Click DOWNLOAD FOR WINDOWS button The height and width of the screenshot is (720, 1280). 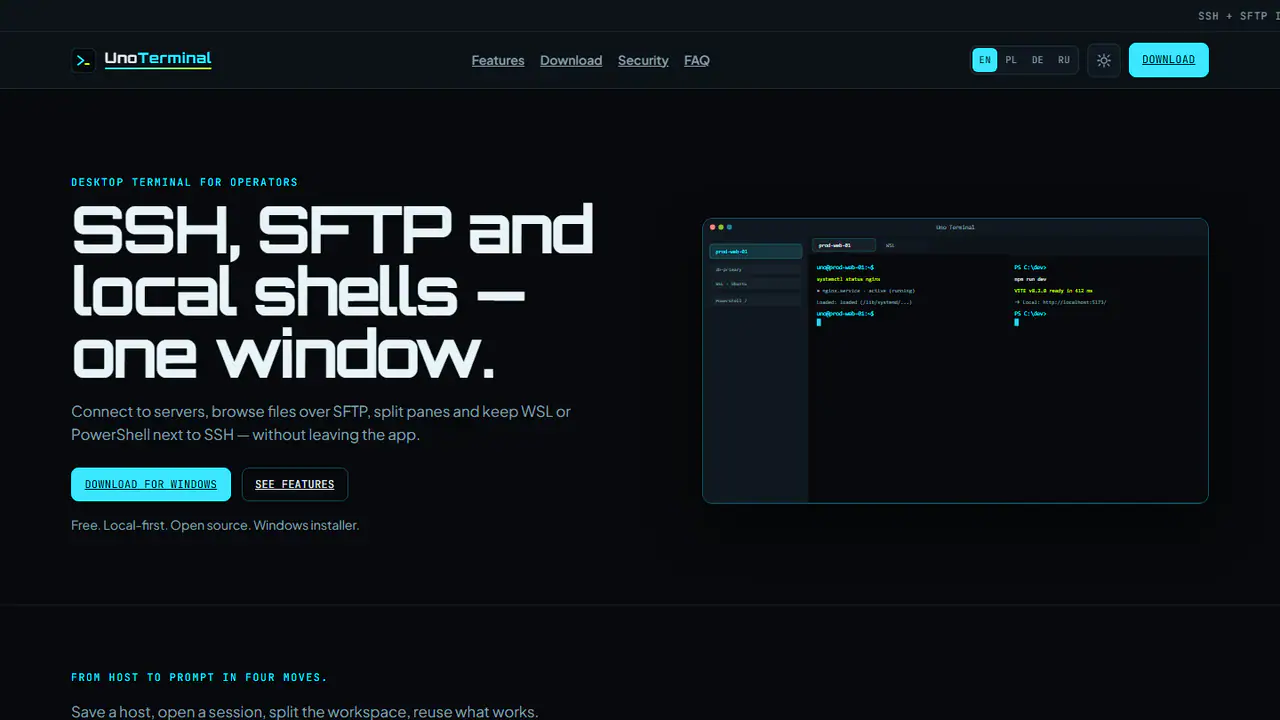(x=151, y=484)
